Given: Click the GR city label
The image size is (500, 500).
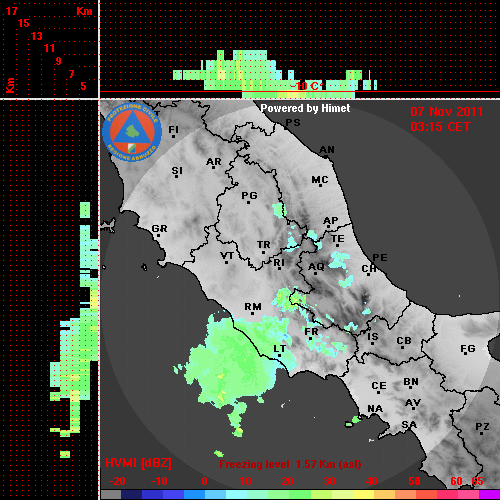Looking at the screenshot, I should [159, 229].
